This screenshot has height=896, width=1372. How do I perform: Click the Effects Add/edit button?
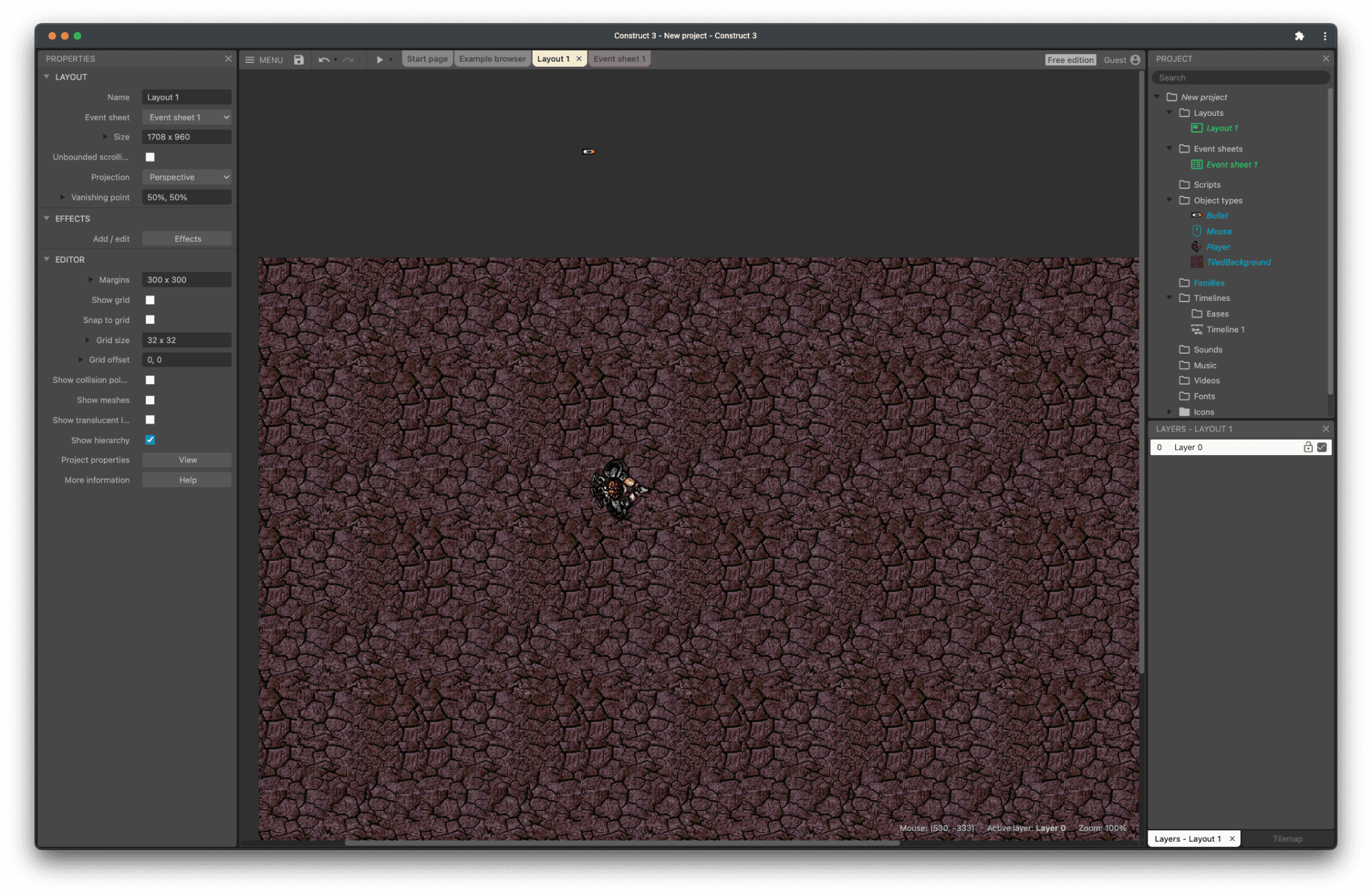coord(187,238)
